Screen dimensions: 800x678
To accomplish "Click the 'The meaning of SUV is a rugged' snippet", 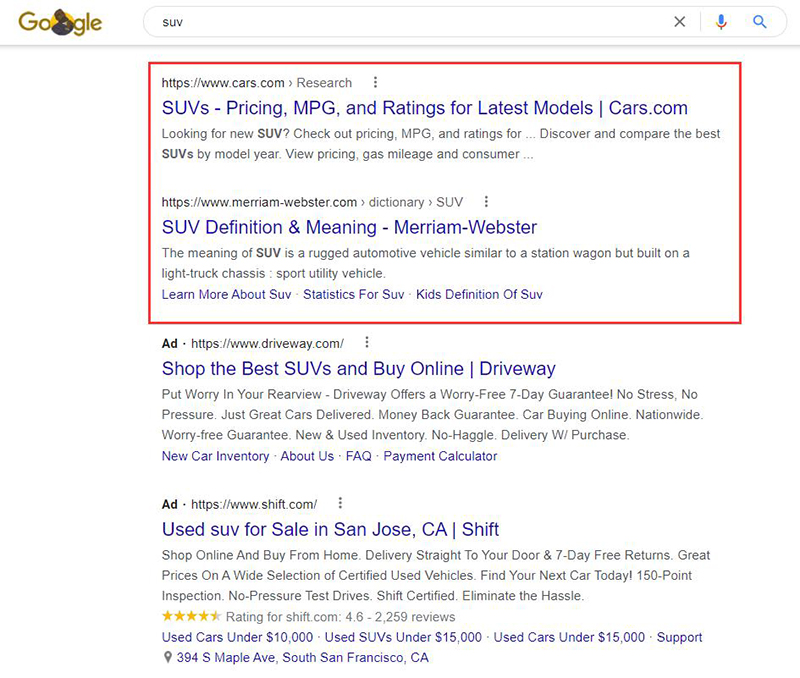I will (426, 263).
